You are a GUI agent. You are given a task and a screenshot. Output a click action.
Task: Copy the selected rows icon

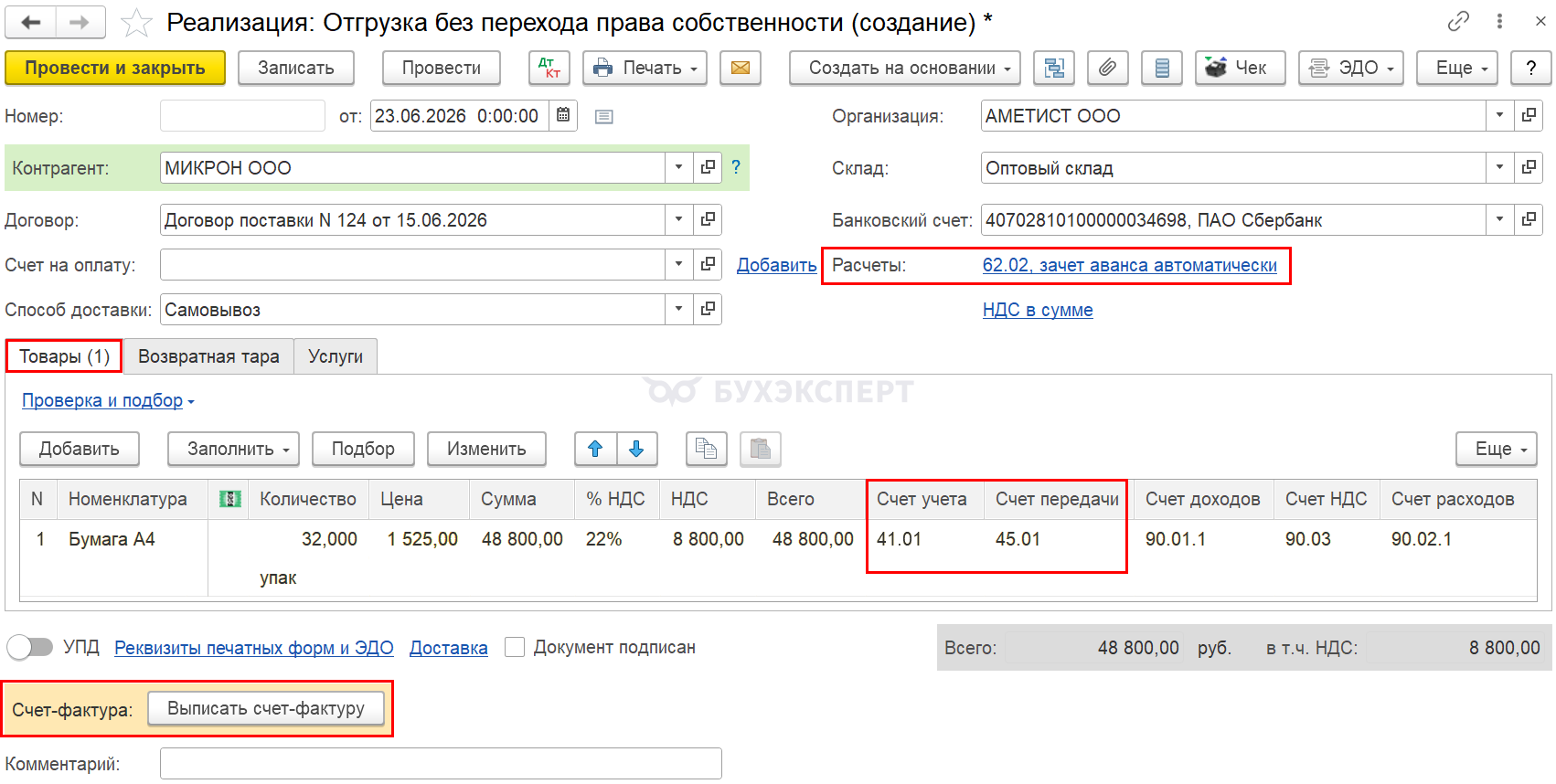click(707, 449)
